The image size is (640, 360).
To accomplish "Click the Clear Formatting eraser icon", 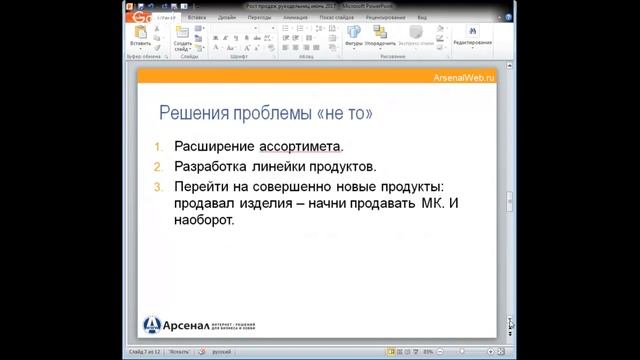I will pyautogui.click(x=271, y=48).
